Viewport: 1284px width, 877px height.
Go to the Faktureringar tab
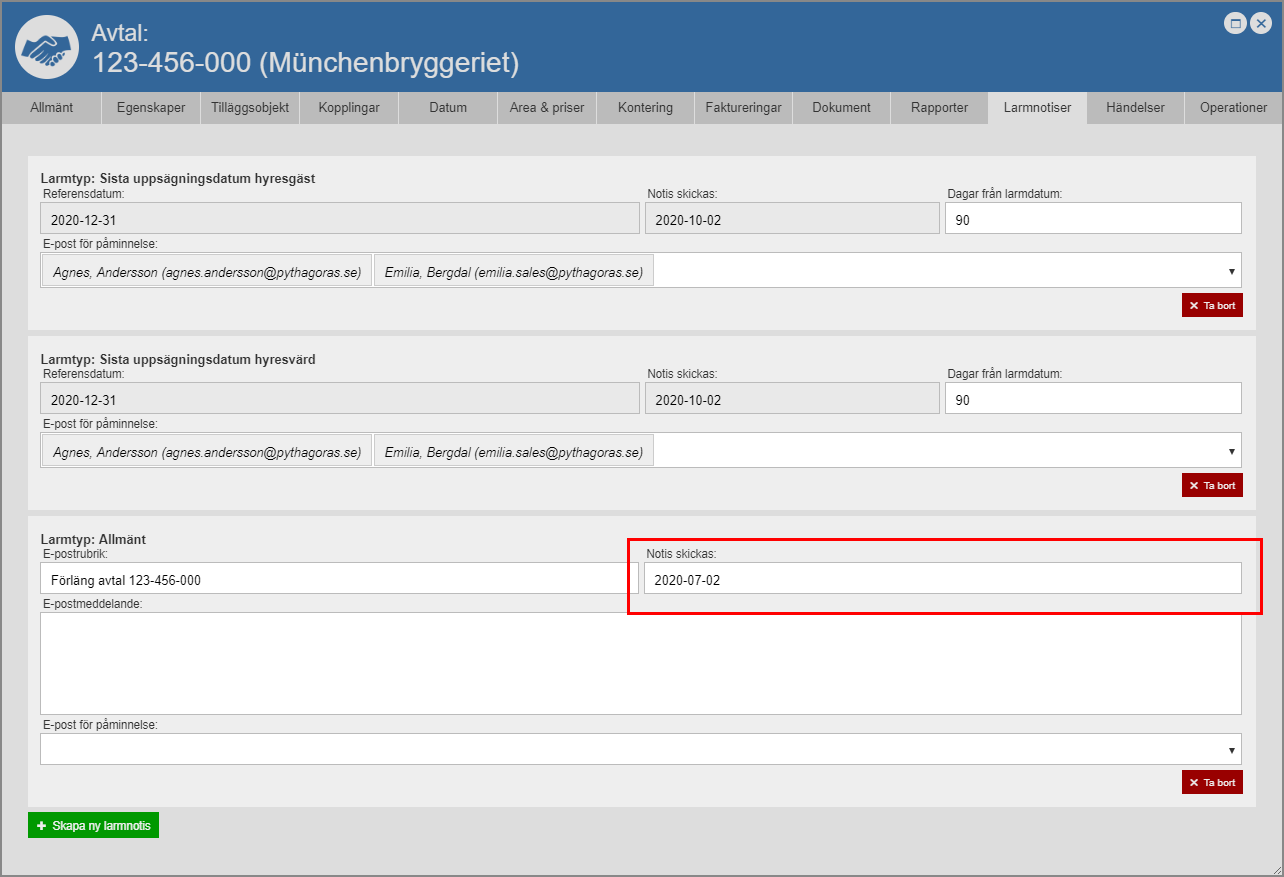(x=743, y=108)
